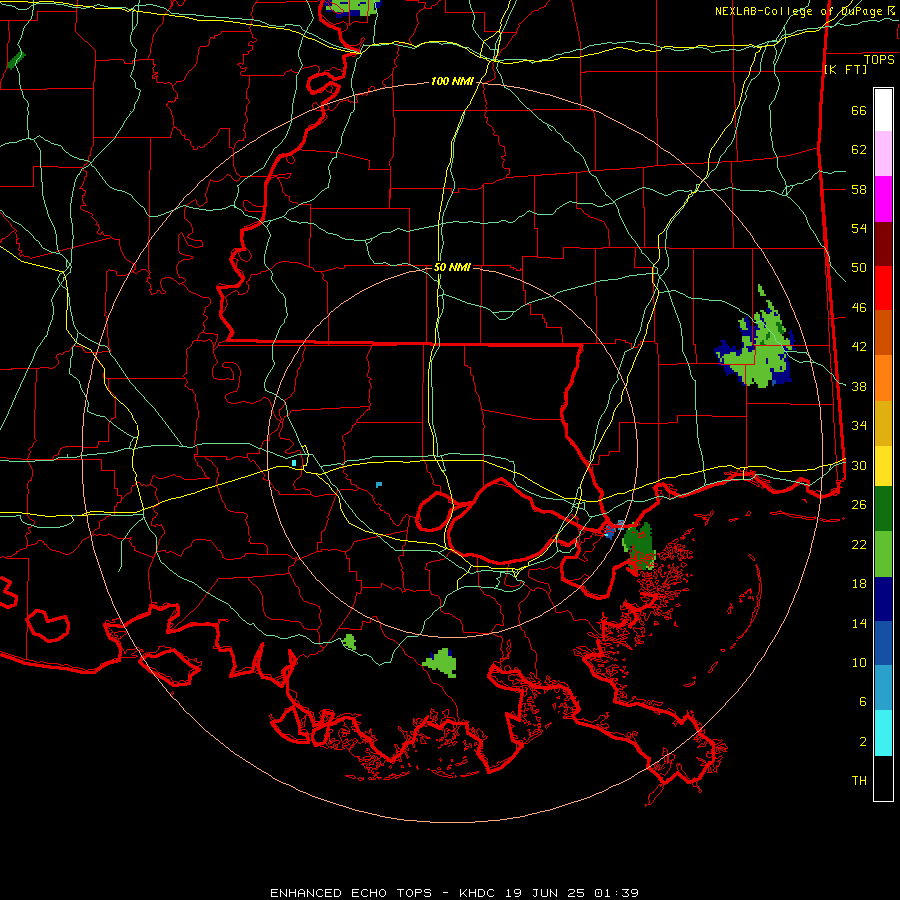Click the light pink legend swatch
900x900 pixels.
[x=883, y=154]
